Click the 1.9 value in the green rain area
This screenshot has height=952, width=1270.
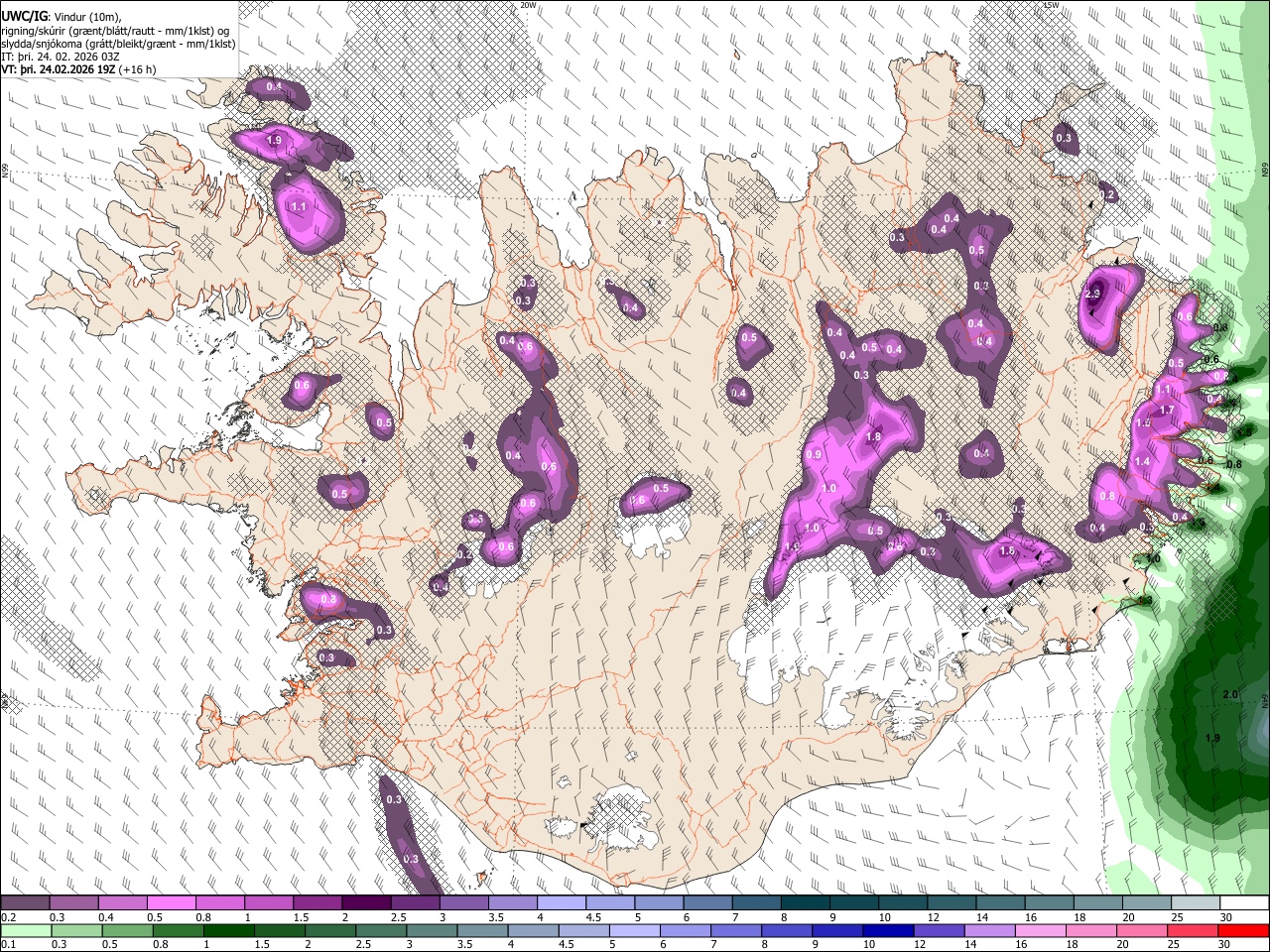pyautogui.click(x=1212, y=739)
